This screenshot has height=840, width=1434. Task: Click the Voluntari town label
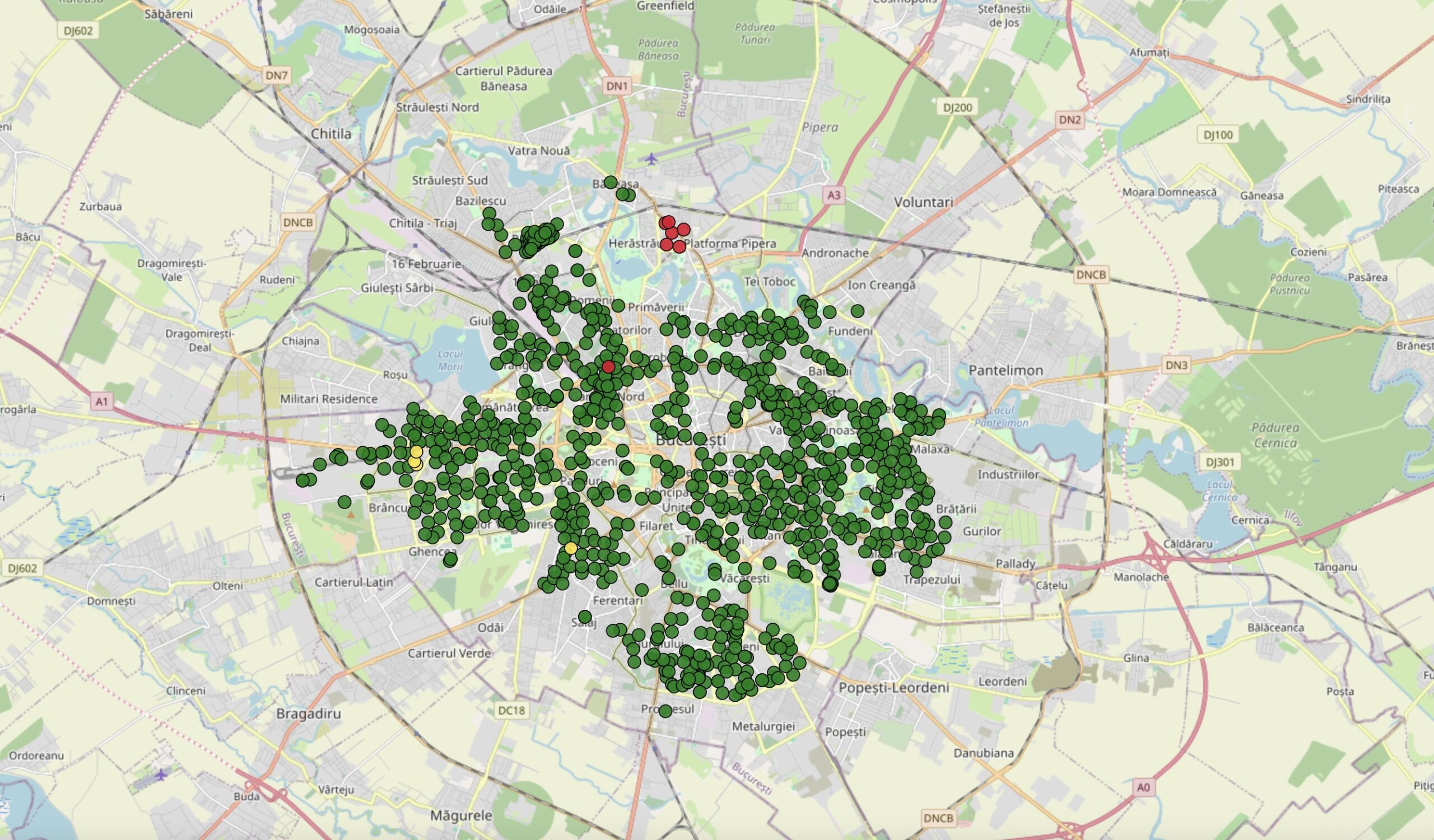click(923, 202)
